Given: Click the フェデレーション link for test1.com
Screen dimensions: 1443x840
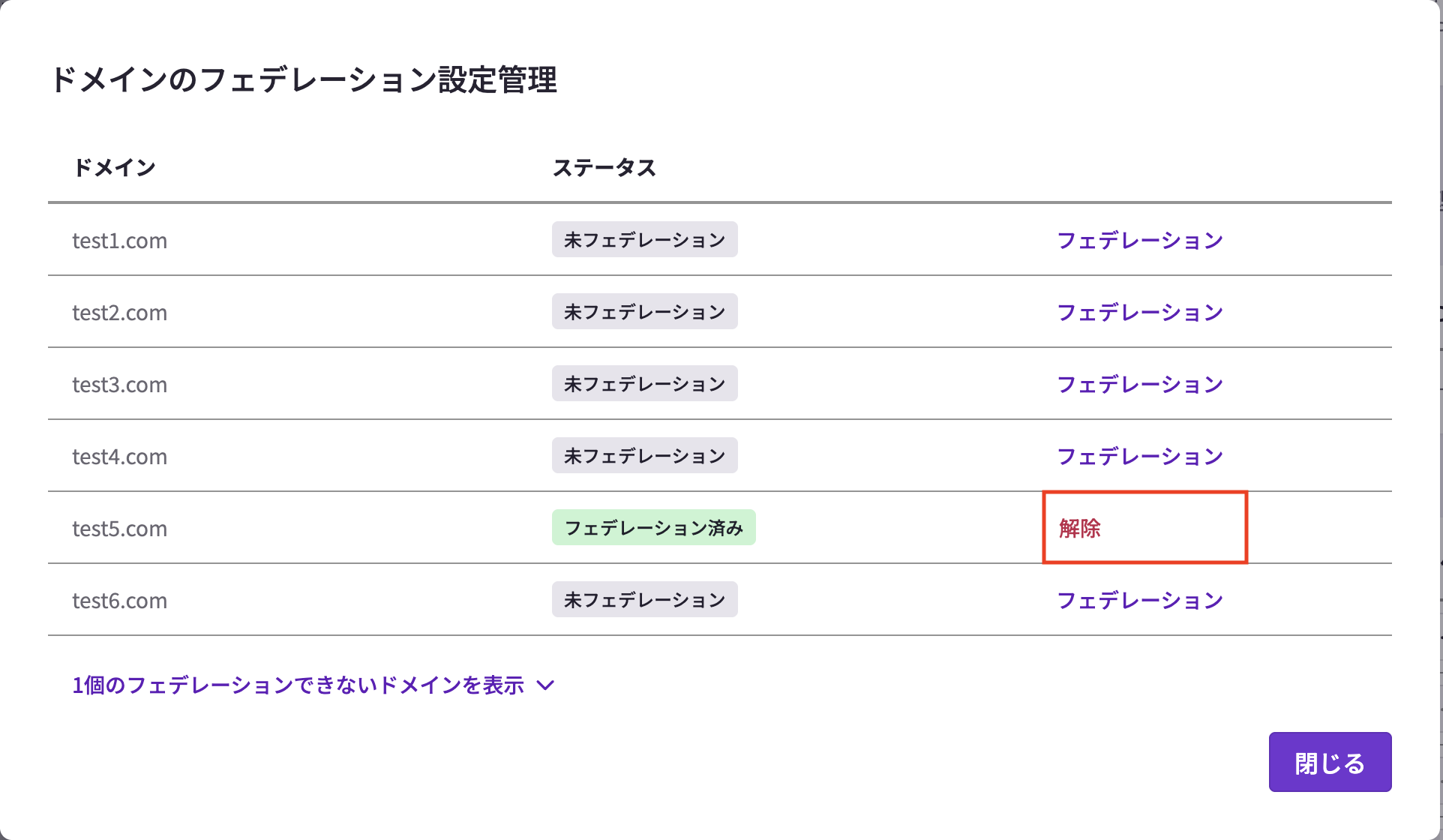Looking at the screenshot, I should pos(1139,240).
